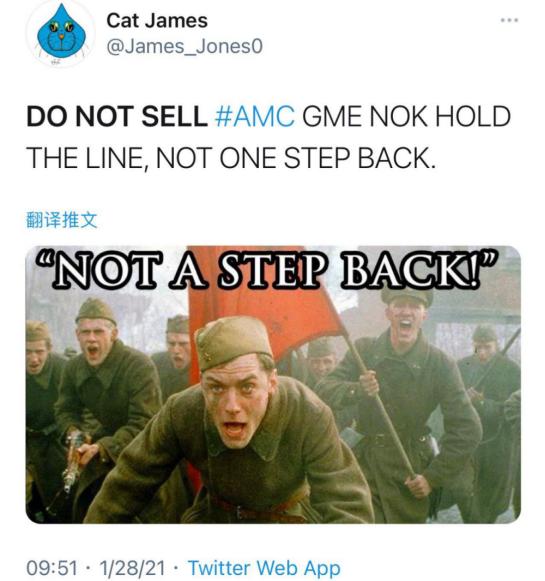Click the 09:51 tweet timestamp

coord(52,568)
